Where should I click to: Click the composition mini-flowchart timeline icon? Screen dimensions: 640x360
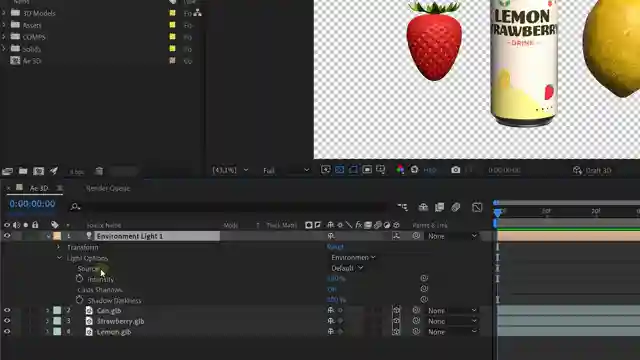pos(402,207)
